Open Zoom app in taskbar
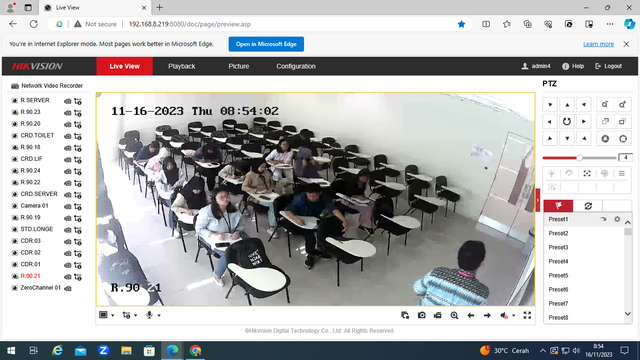This screenshot has width=640, height=360. click(103, 350)
